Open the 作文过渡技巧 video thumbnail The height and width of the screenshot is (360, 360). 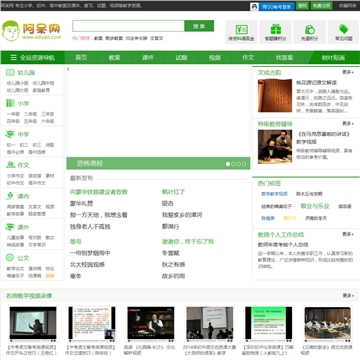pos(92,323)
